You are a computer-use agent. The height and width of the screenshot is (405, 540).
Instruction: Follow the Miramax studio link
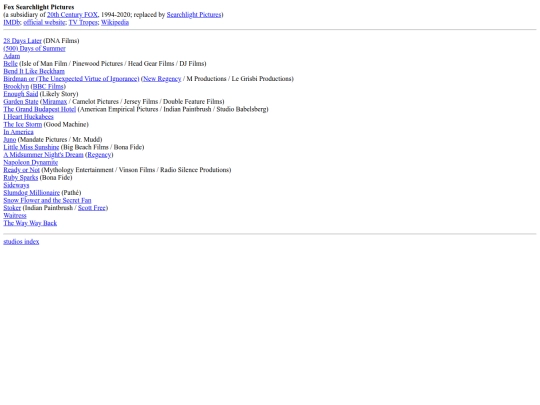[54, 102]
